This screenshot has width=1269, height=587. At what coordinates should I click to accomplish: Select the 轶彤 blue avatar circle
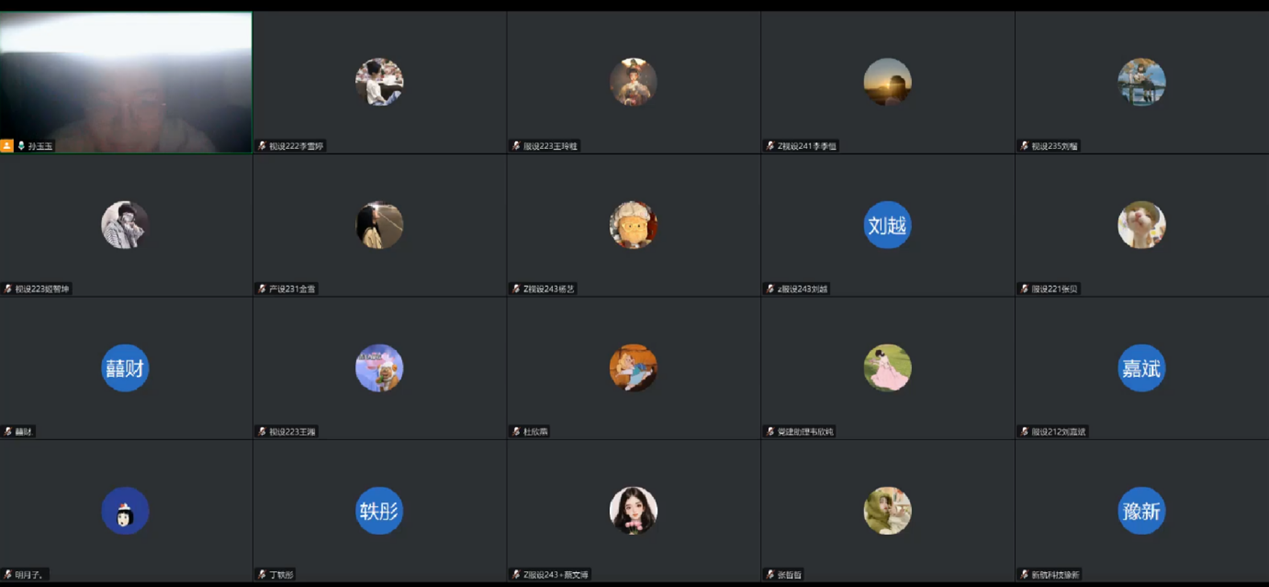coord(379,511)
